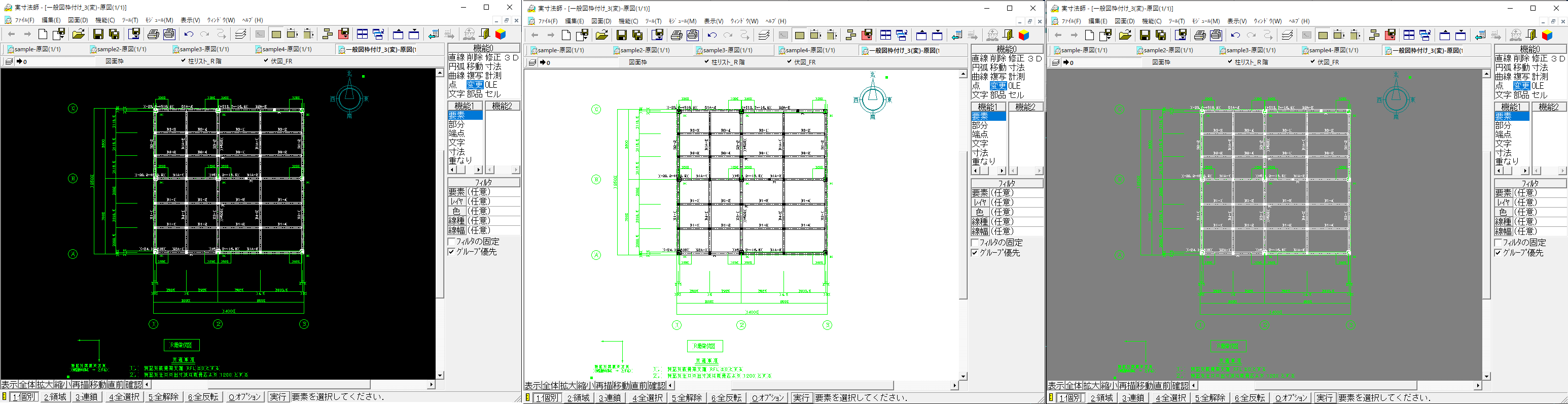Click calculator-arrow icon in middle white-canvas window toolbar
Image resolution: width=1568 pixels, height=404 pixels.
pyautogui.click(x=957, y=36)
